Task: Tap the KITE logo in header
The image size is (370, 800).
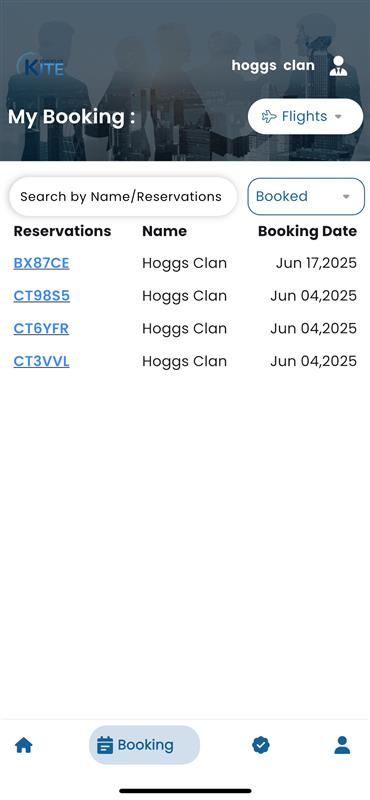Action: point(41,67)
